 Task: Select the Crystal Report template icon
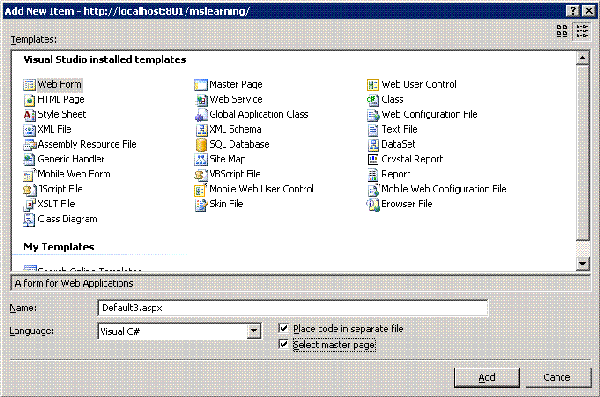click(373, 159)
